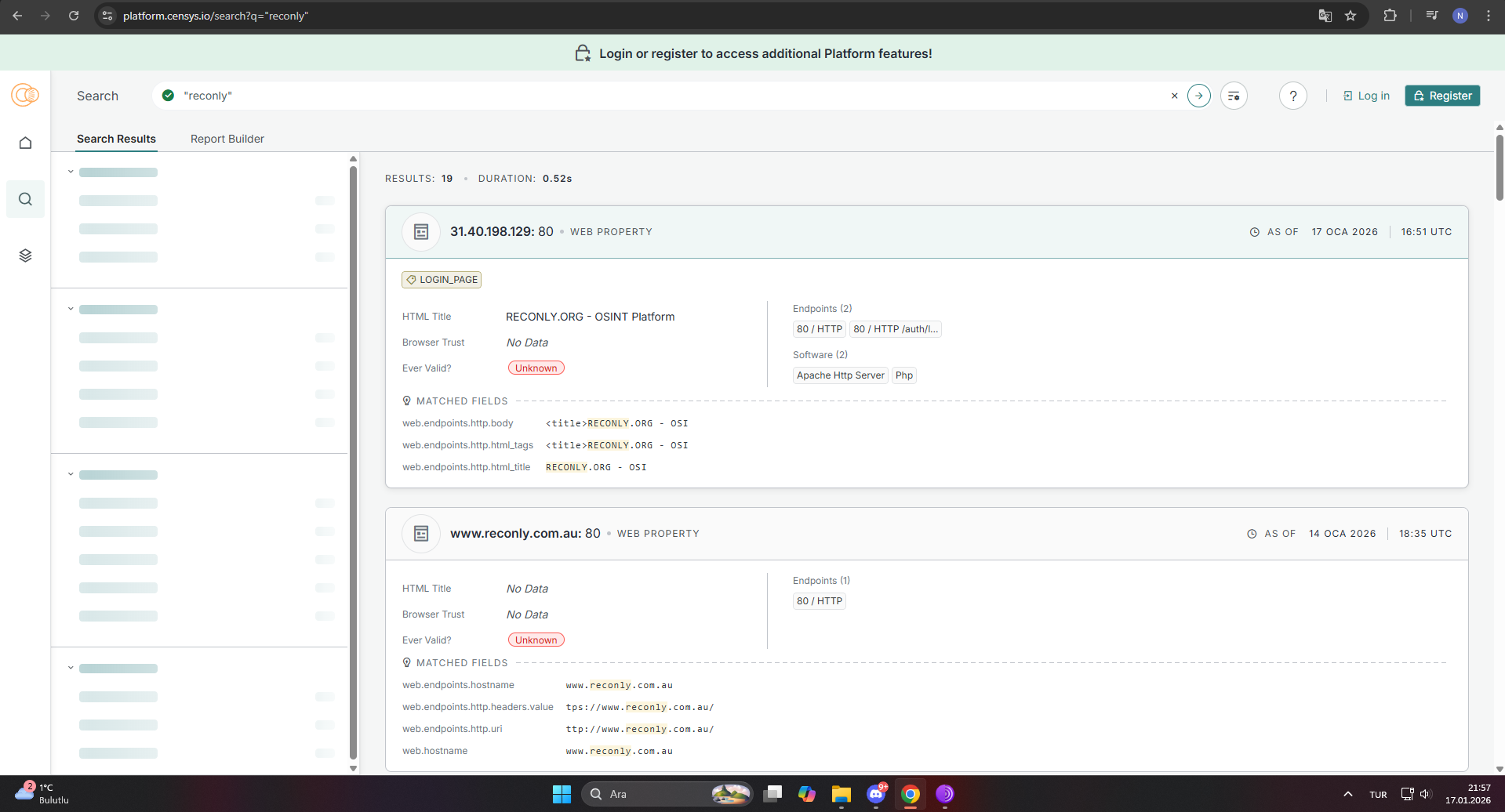Select the 80 / HTTP /auth/l... endpoint
The image size is (1505, 812).
[896, 329]
